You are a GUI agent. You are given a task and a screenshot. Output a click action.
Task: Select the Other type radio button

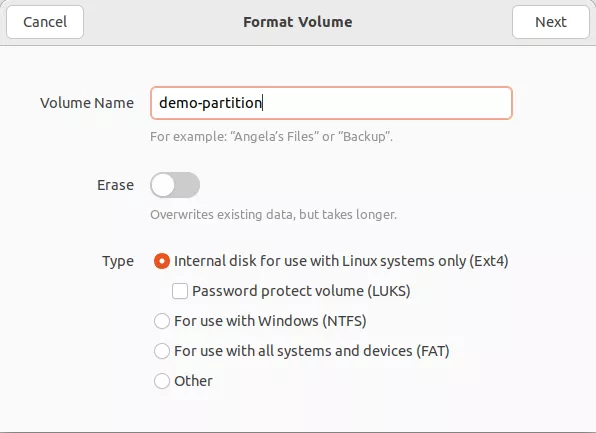(162, 381)
